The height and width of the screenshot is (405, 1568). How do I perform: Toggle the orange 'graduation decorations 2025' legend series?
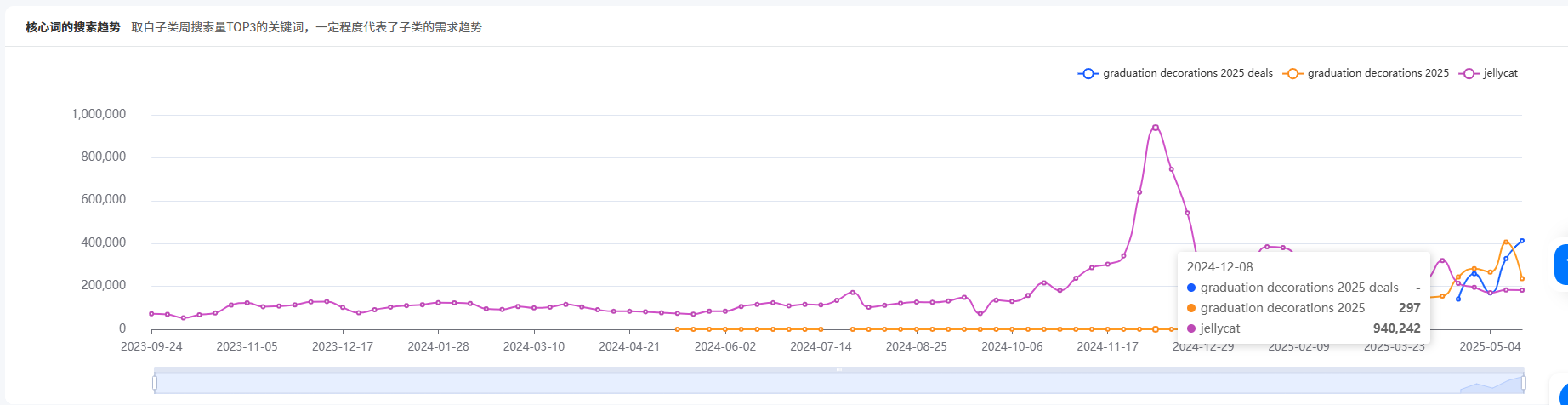pos(1366,73)
